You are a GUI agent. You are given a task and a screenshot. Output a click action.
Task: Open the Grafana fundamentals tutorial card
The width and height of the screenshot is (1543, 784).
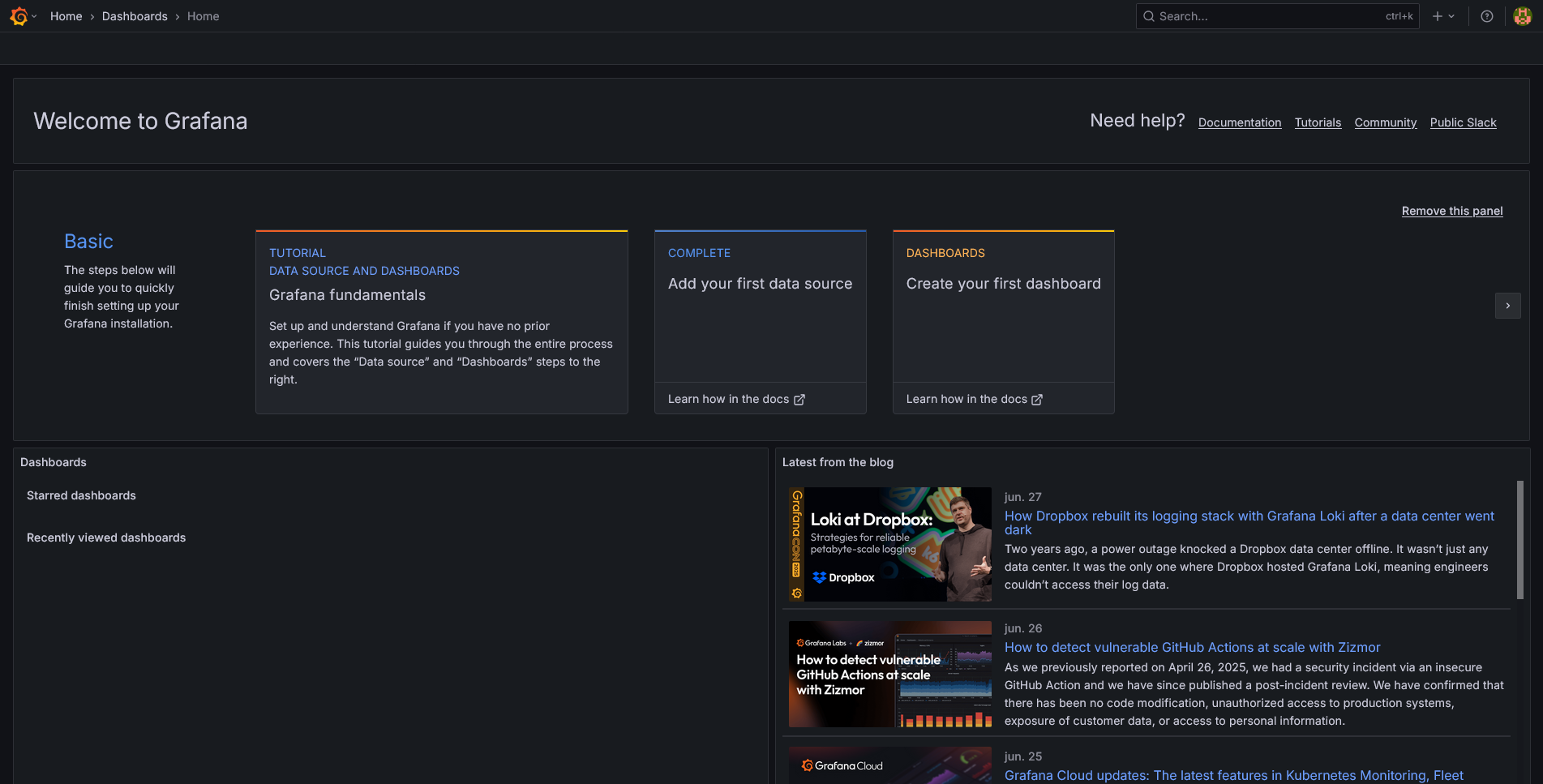(x=441, y=322)
